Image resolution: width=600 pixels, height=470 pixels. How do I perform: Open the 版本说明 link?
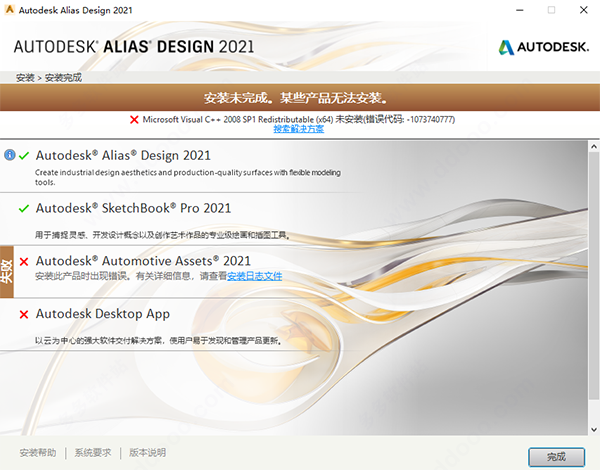click(147, 453)
